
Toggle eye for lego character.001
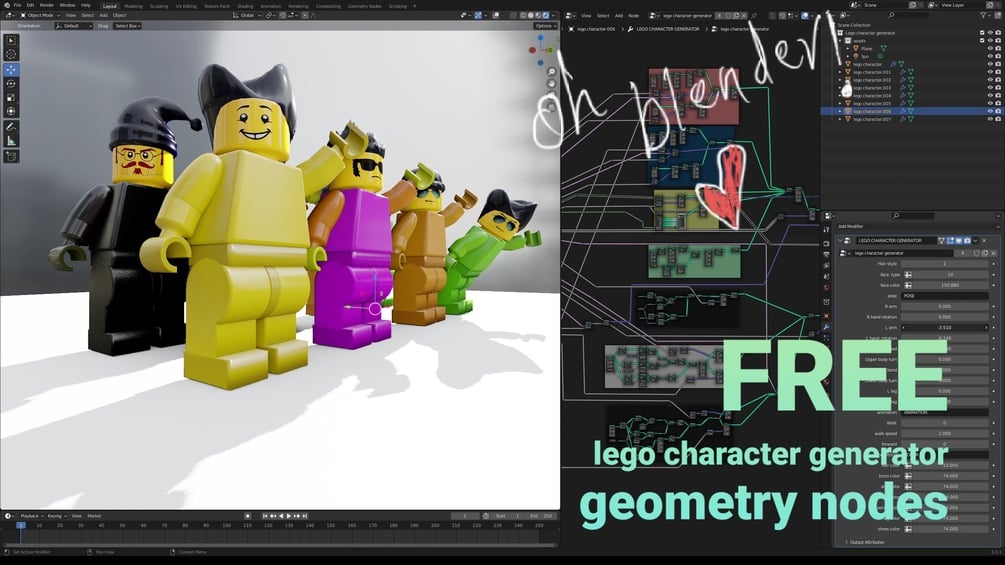tap(990, 72)
